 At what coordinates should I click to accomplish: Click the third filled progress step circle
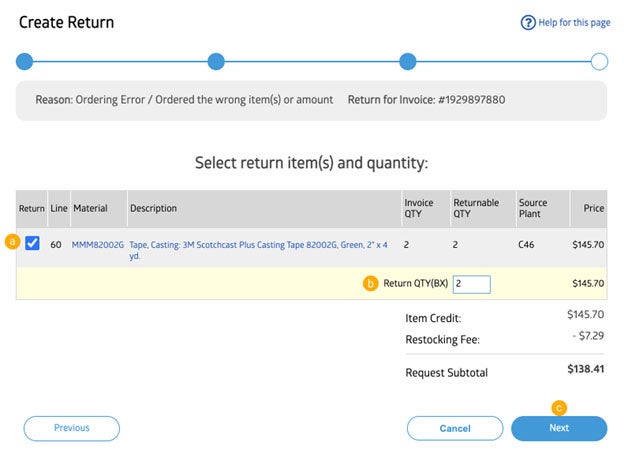pos(408,62)
